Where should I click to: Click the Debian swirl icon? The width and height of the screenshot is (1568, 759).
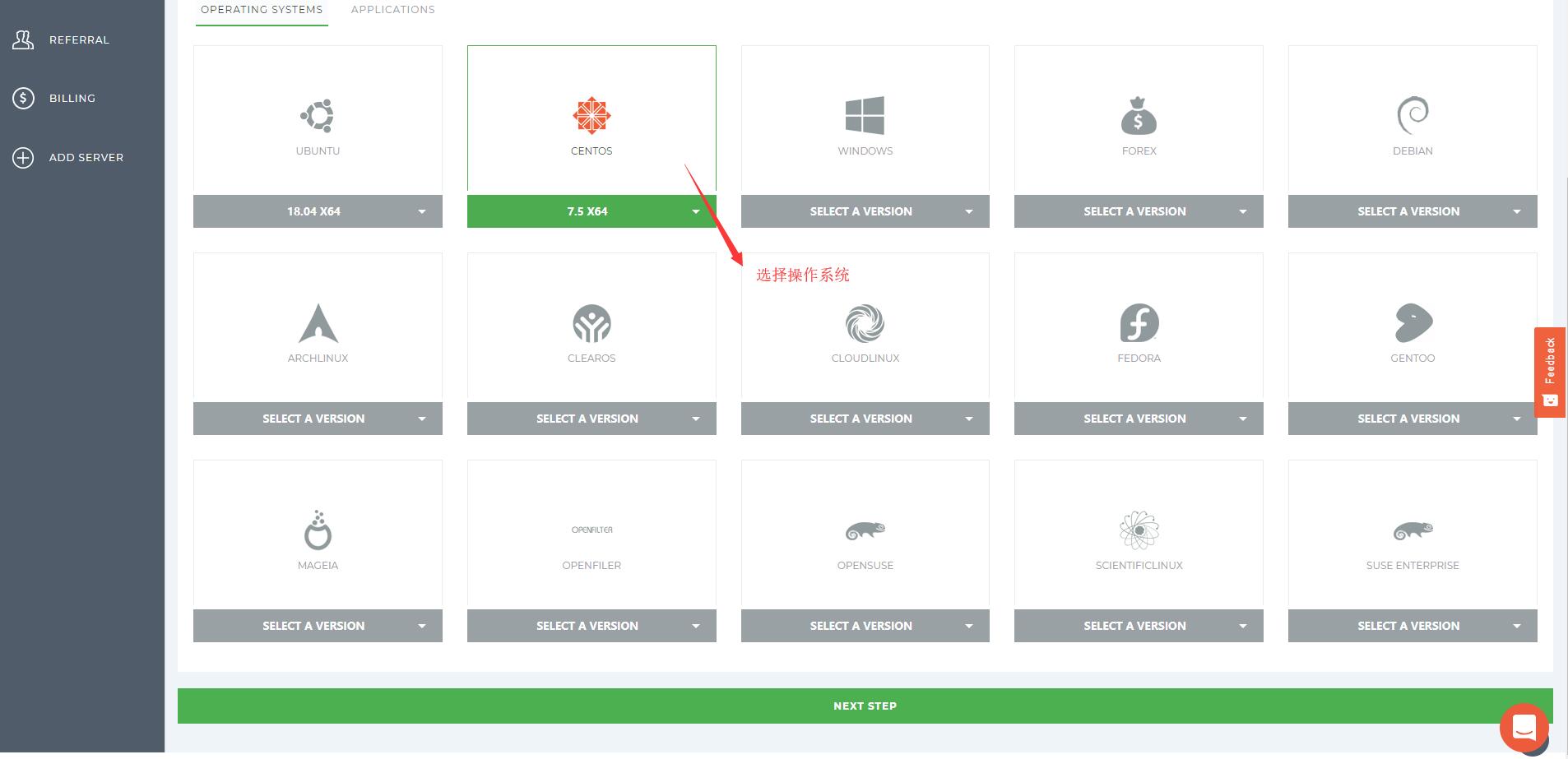[1413, 116]
